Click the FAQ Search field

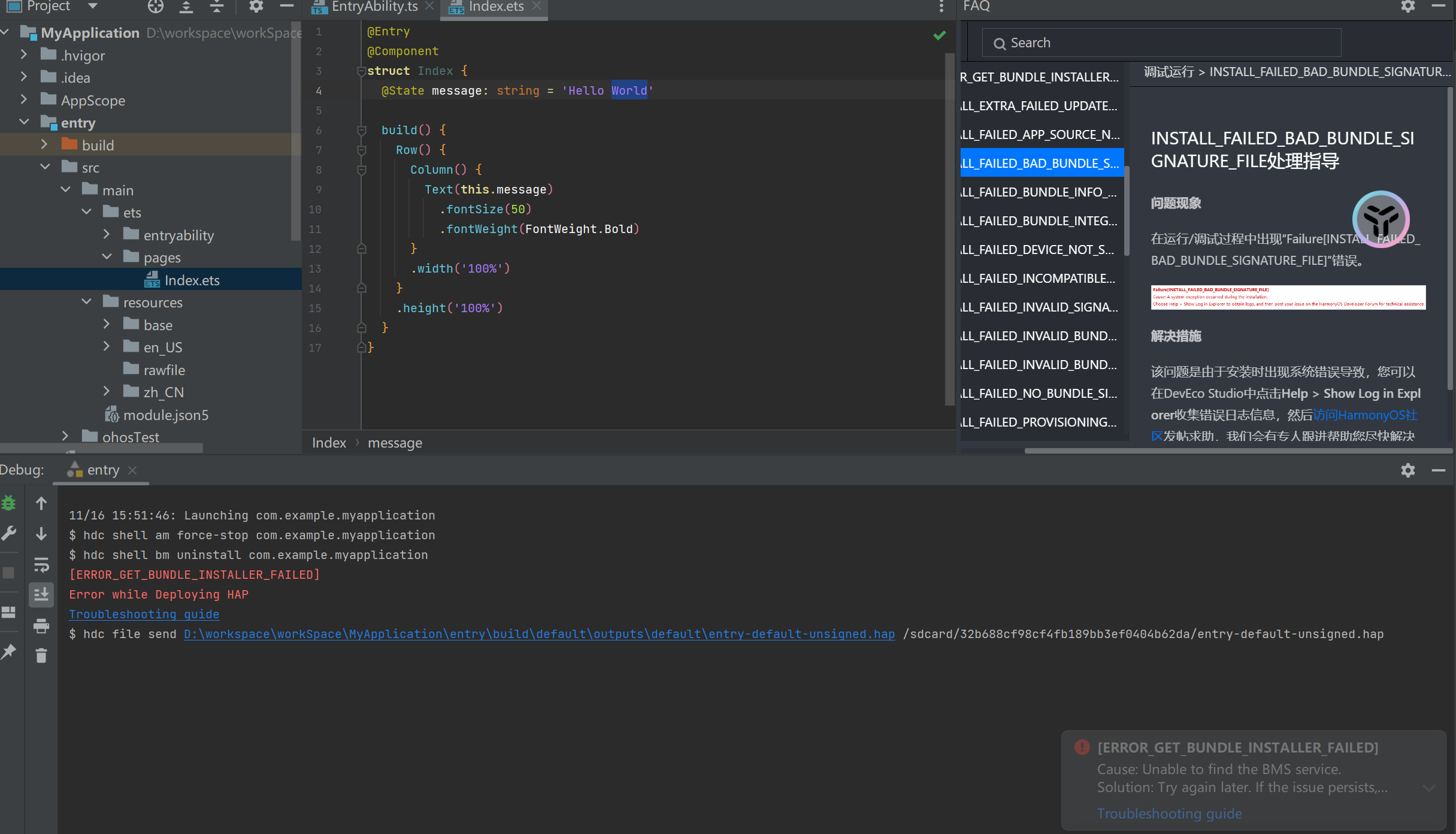1161,43
